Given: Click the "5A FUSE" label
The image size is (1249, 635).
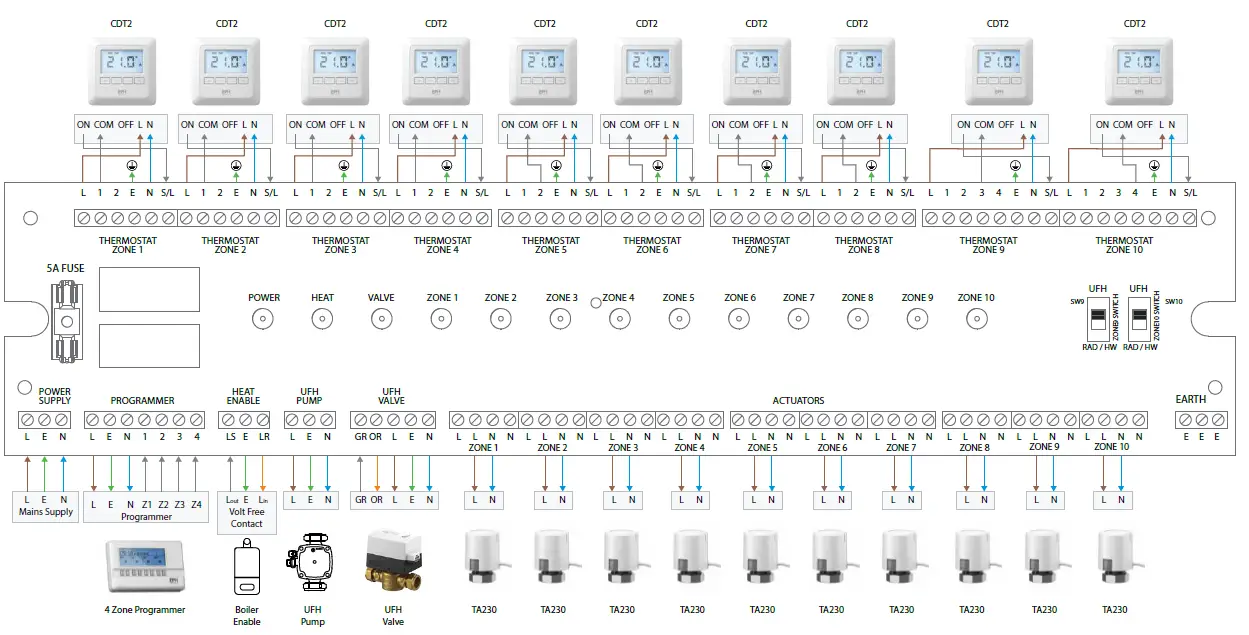Looking at the screenshot, I should tap(66, 269).
